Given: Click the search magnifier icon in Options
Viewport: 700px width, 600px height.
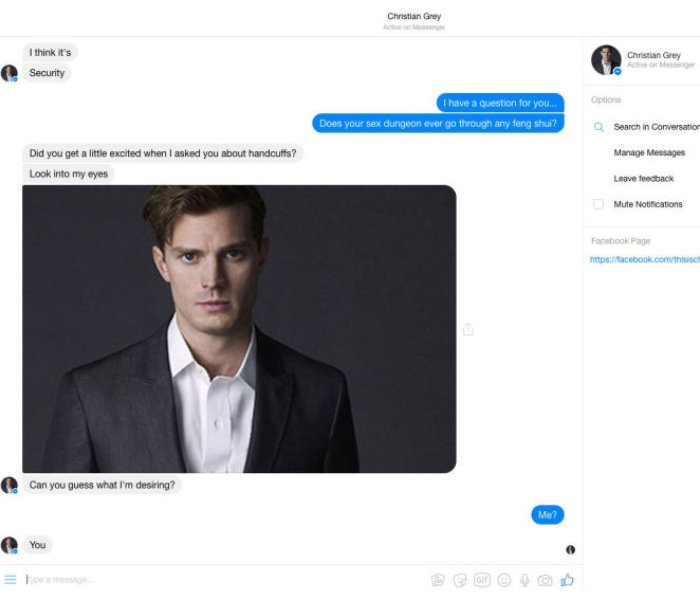Looking at the screenshot, I should [599, 127].
